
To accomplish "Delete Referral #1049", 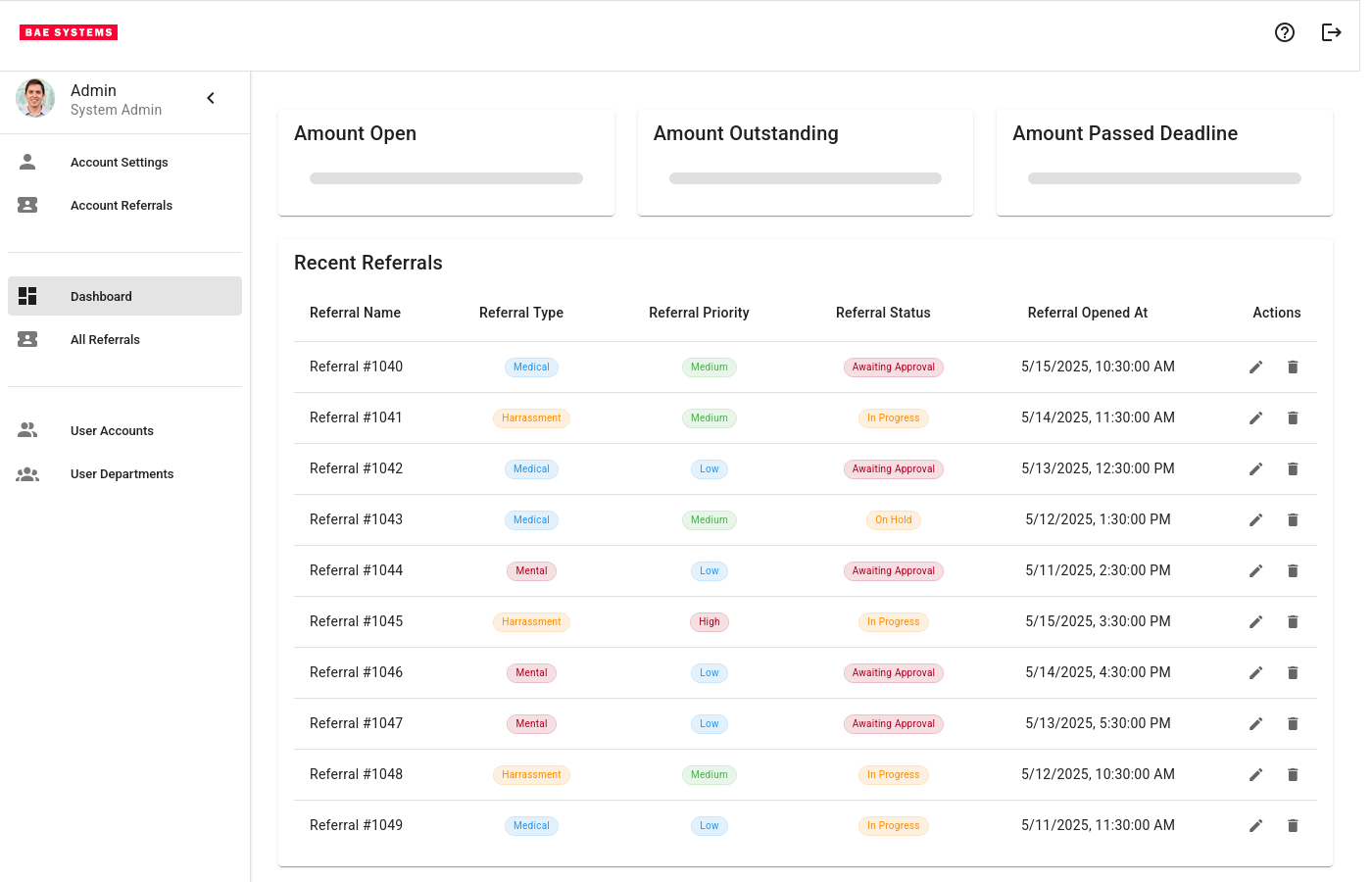I will click(1293, 826).
